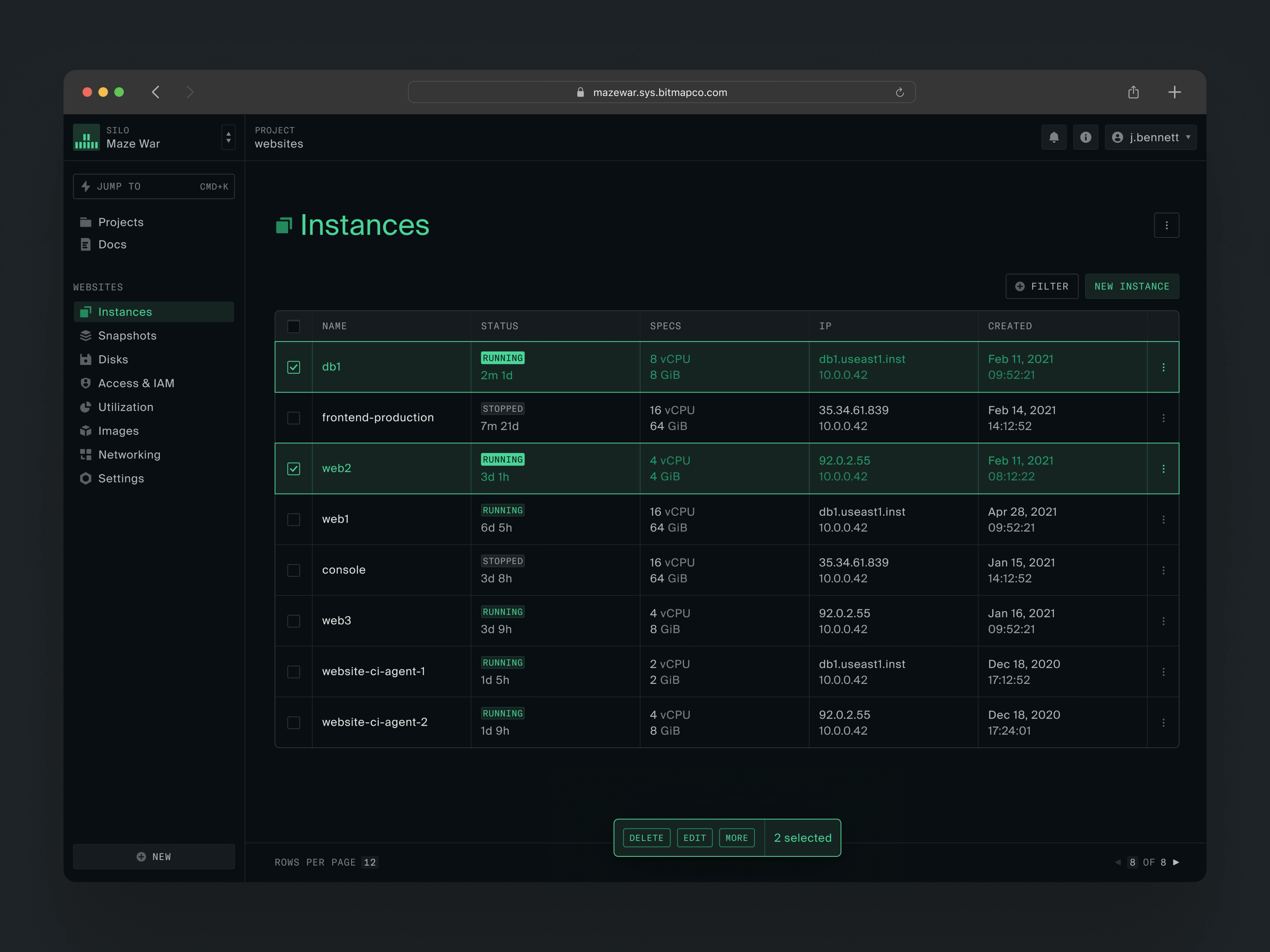
Task: Open three-dot menu for web1 row
Action: pyautogui.click(x=1163, y=519)
